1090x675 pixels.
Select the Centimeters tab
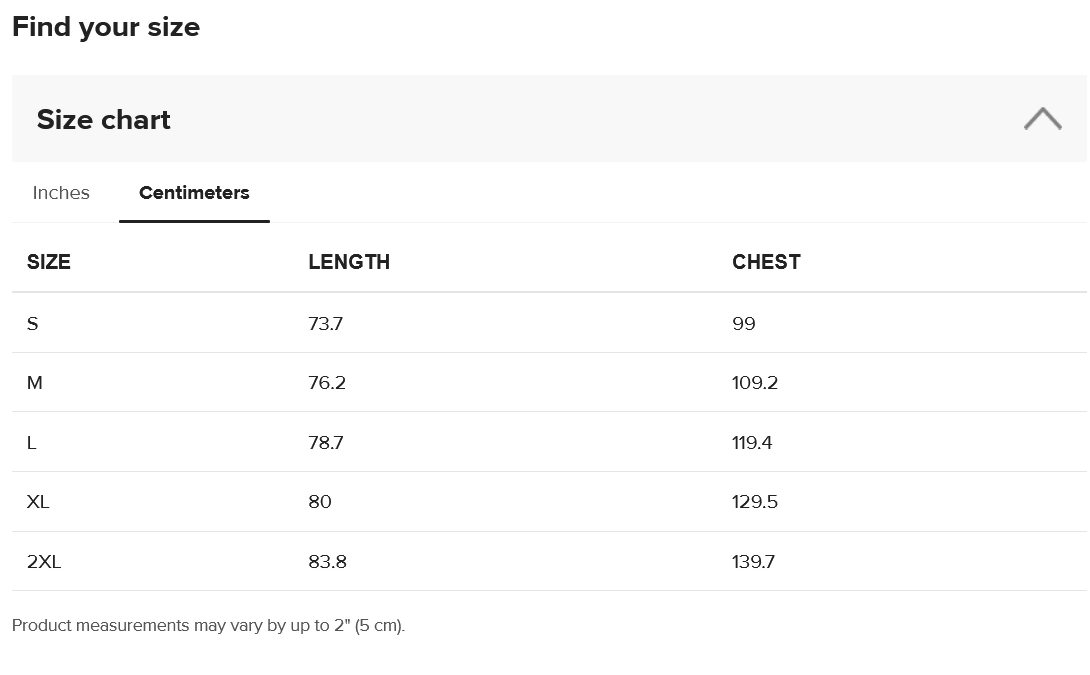(194, 193)
